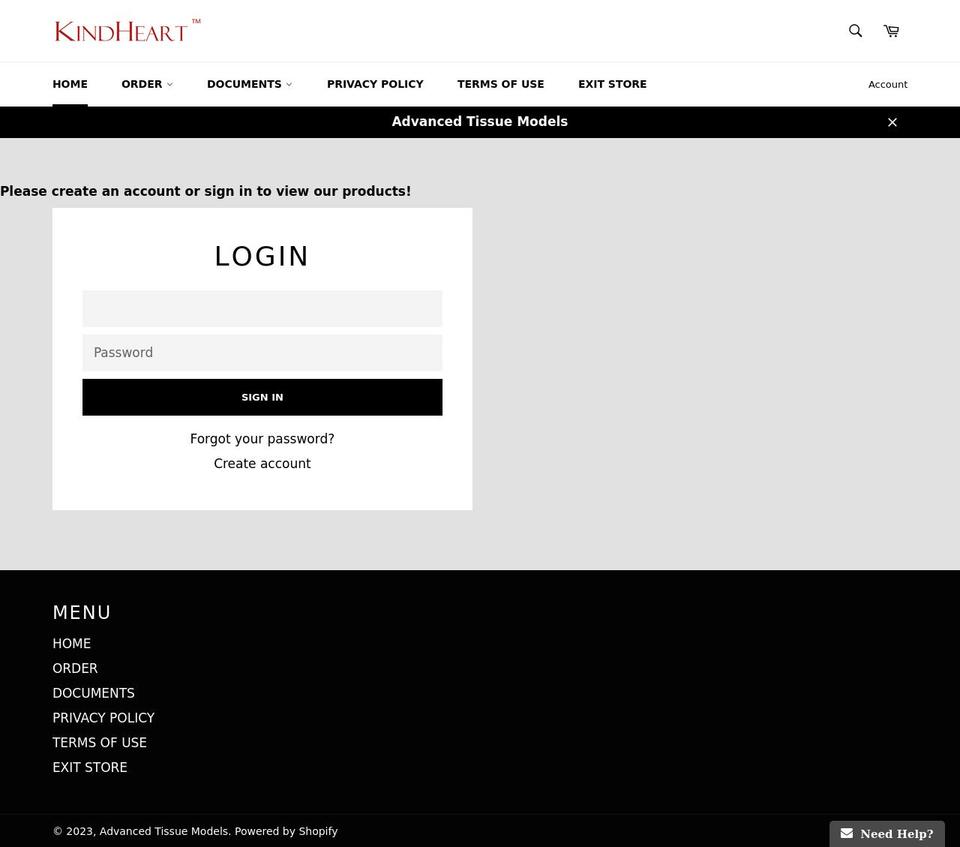Image resolution: width=960 pixels, height=847 pixels.
Task: Click the envelope icon on Need Help
Action: click(846, 832)
